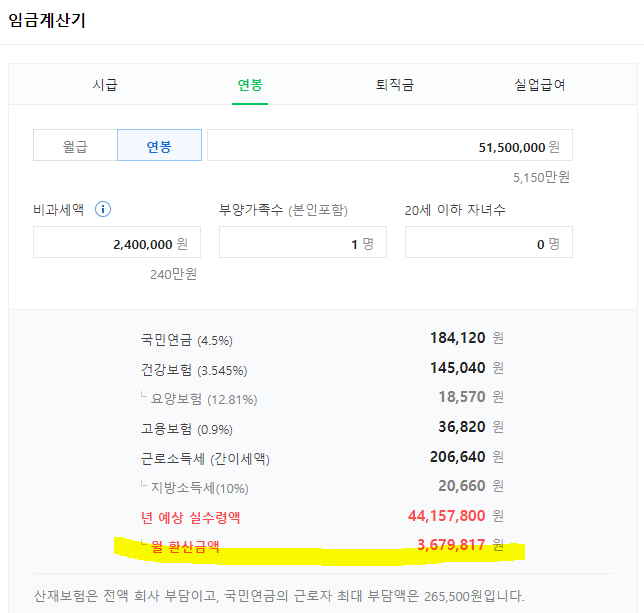Click the 20,660 원 value

click(x=471, y=486)
